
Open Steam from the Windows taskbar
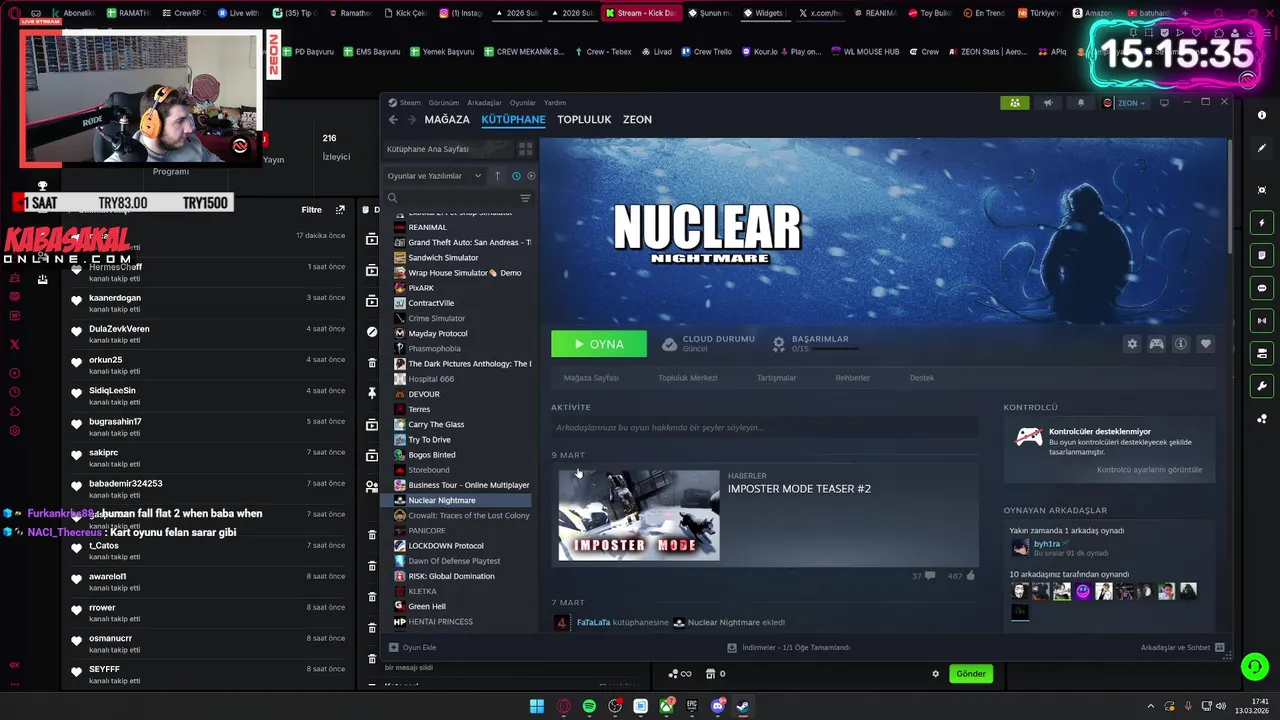(x=743, y=706)
